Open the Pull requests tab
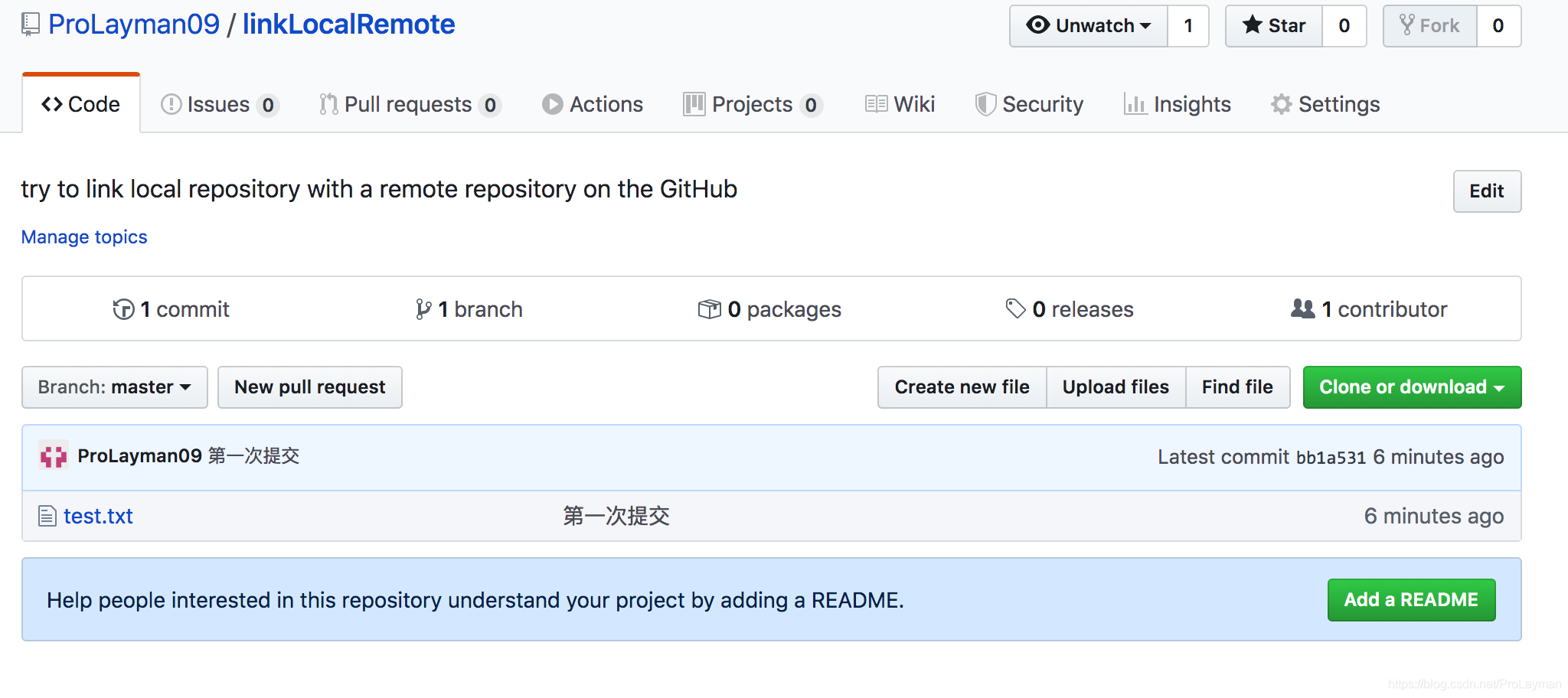This screenshot has height=698, width=1568. (x=410, y=104)
